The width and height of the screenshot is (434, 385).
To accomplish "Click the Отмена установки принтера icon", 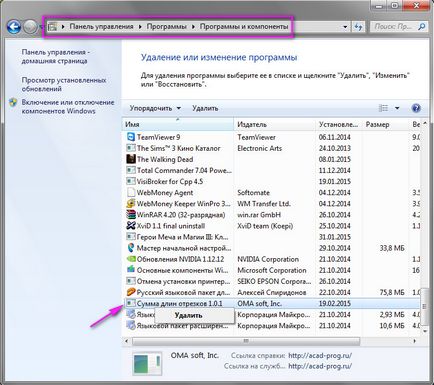I will [131, 281].
